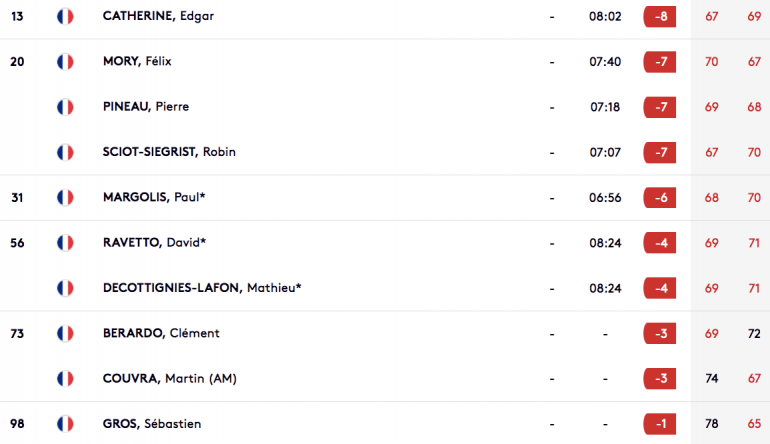Image resolution: width=770 pixels, height=444 pixels.
Task: Click the -3 badge in Berardo's row
Action: [660, 333]
